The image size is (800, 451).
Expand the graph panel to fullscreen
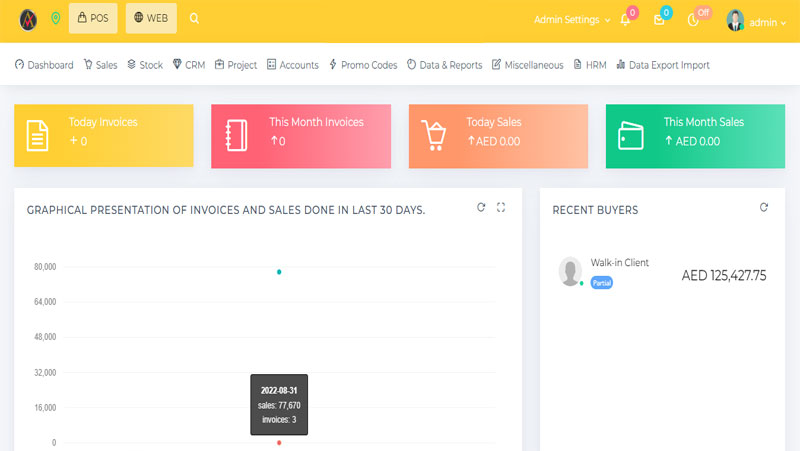(501, 207)
